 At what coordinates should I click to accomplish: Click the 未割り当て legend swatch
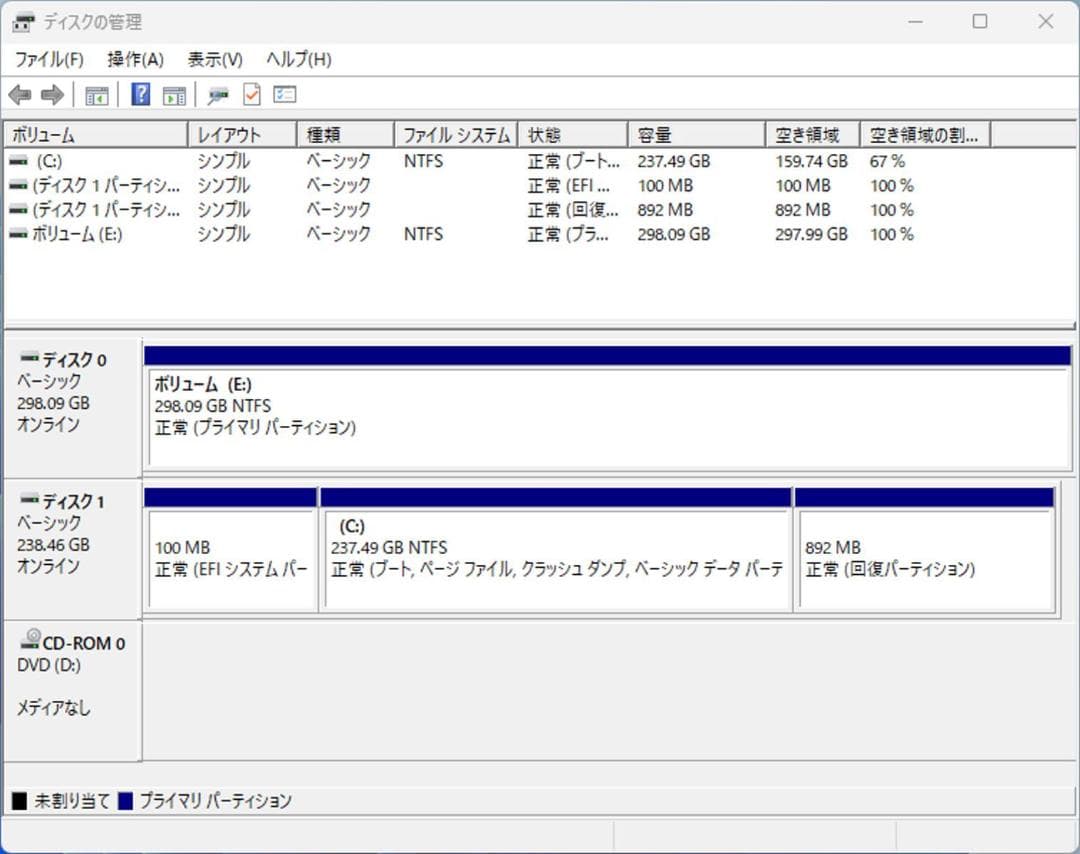pos(14,800)
